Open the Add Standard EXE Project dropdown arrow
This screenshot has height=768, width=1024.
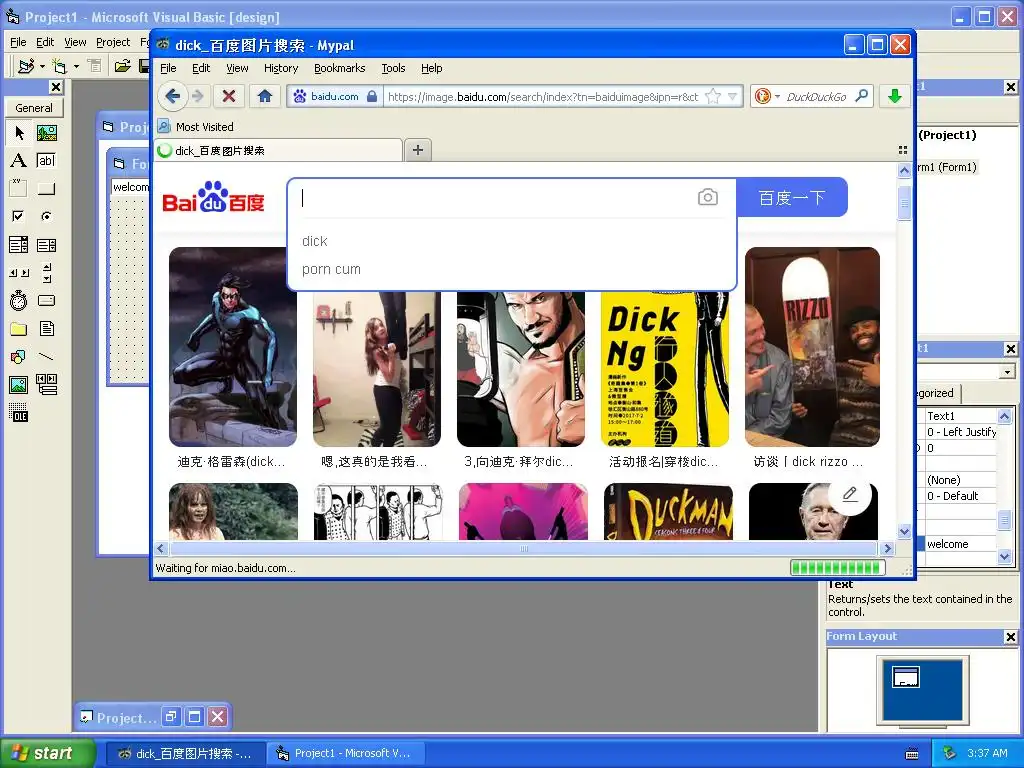click(x=43, y=67)
